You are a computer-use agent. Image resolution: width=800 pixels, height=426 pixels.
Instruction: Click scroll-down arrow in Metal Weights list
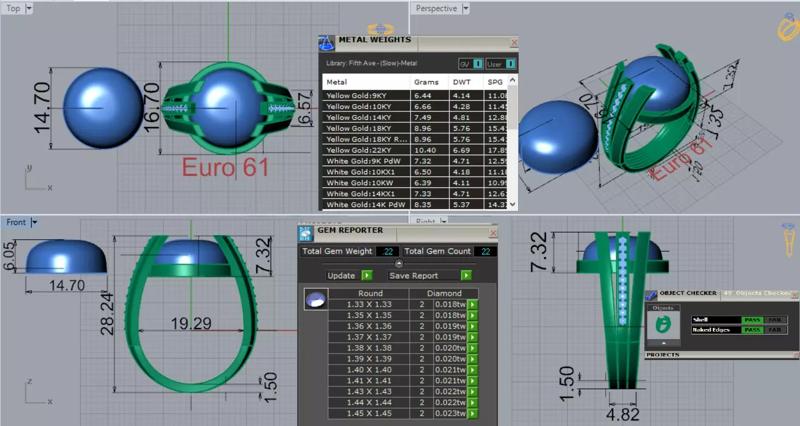[513, 204]
